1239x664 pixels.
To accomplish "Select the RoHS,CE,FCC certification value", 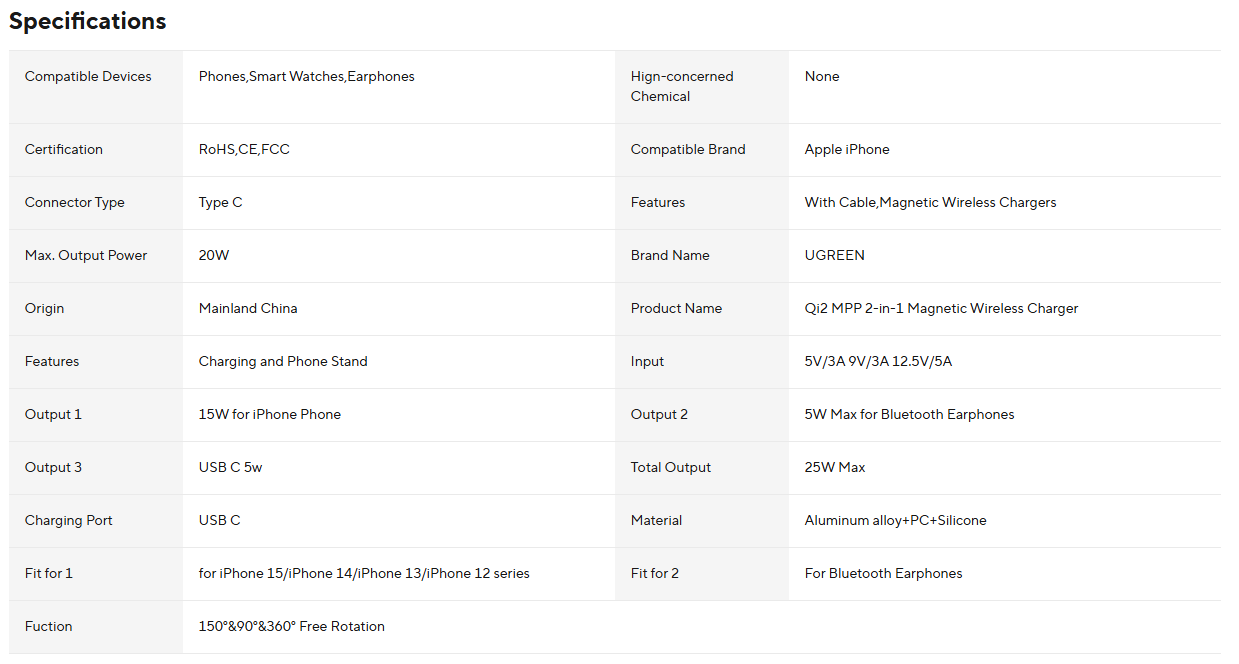I will [244, 149].
